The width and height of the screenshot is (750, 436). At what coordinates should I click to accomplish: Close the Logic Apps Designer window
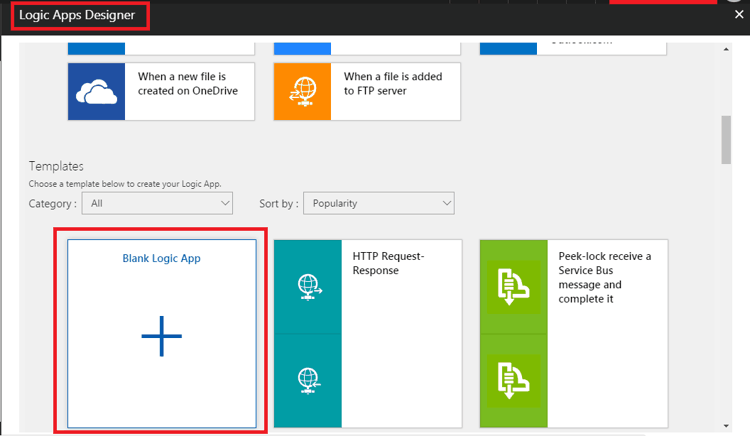[x=739, y=15]
